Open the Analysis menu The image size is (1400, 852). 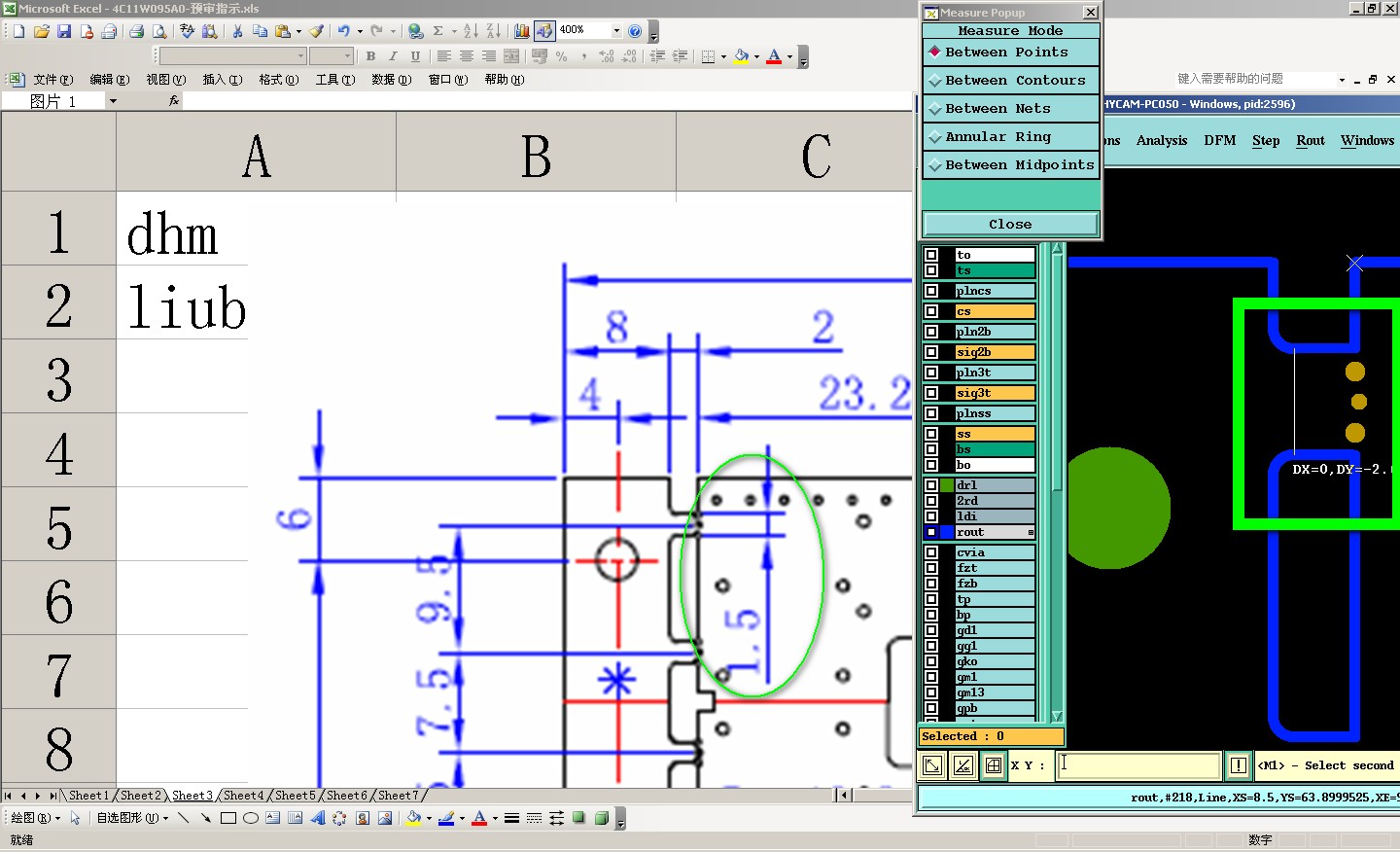1162,140
